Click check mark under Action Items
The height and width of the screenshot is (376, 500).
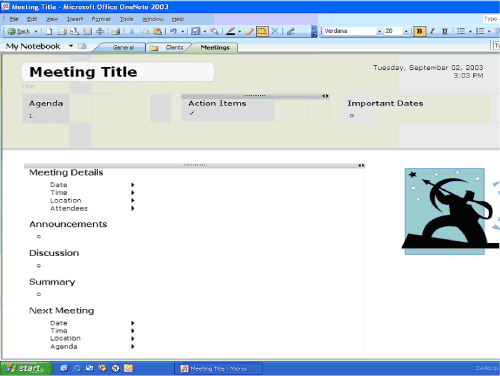(x=192, y=113)
